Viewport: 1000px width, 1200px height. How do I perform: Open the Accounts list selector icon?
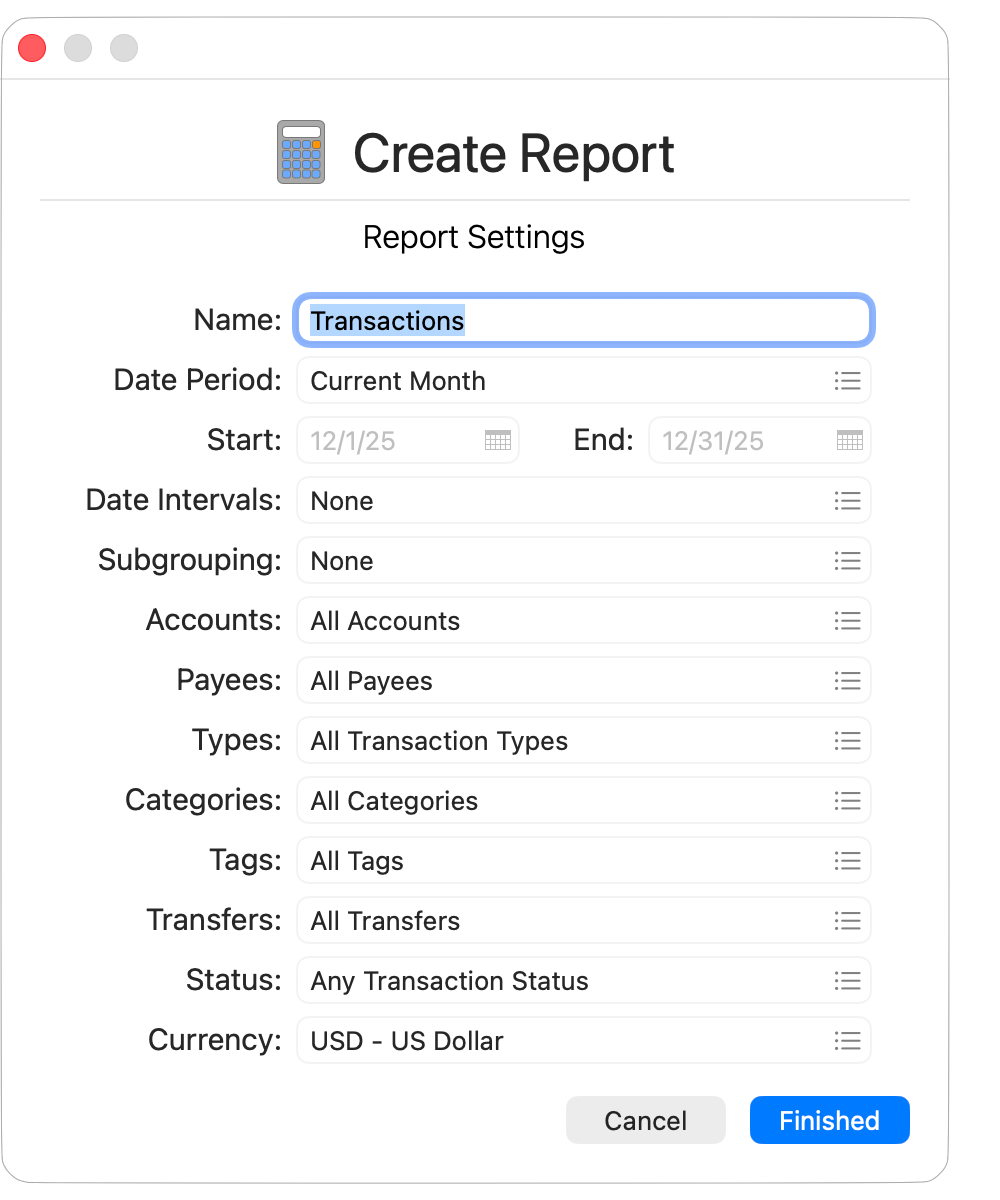tap(847, 621)
